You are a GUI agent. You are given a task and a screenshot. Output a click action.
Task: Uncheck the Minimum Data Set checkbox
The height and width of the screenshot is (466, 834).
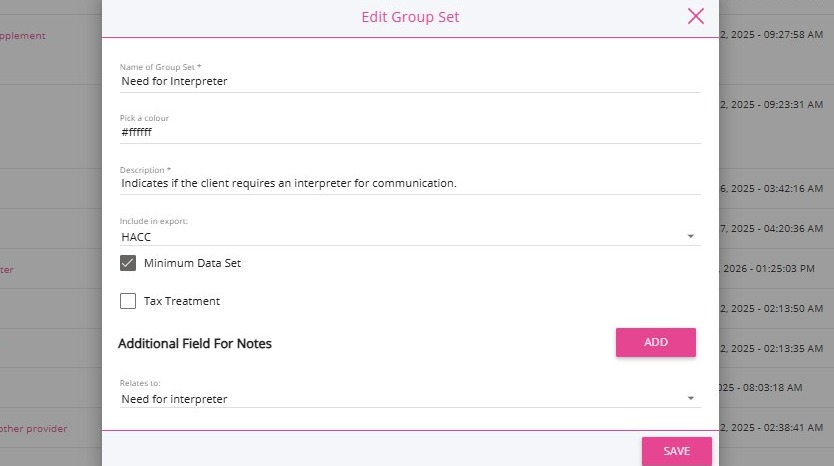128,264
